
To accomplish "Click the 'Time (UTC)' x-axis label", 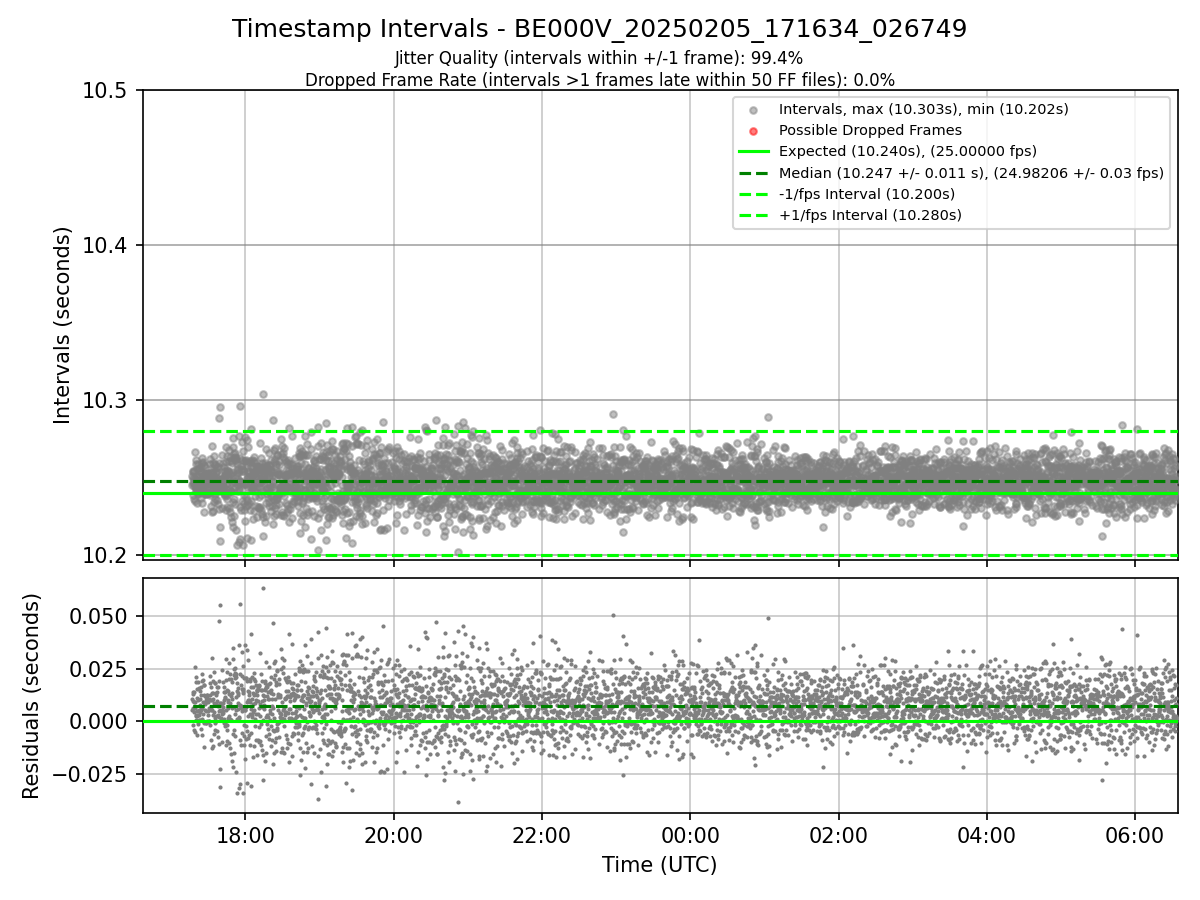I will (x=659, y=864).
